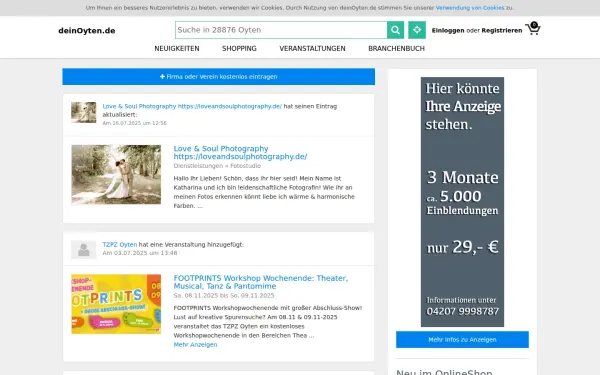Click TZPZ Oyten author link
Image resolution: width=600 pixels, height=375 pixels.
(119, 245)
